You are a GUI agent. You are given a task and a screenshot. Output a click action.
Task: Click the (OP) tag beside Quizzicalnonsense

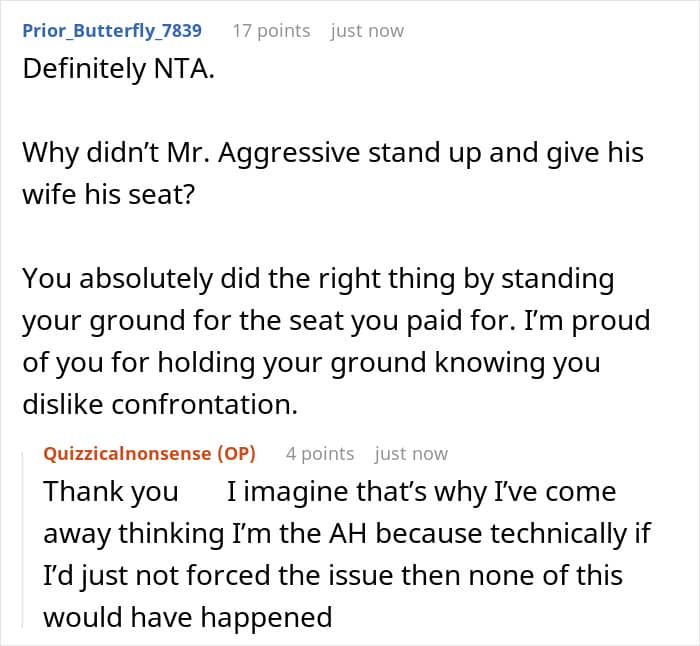point(236,454)
